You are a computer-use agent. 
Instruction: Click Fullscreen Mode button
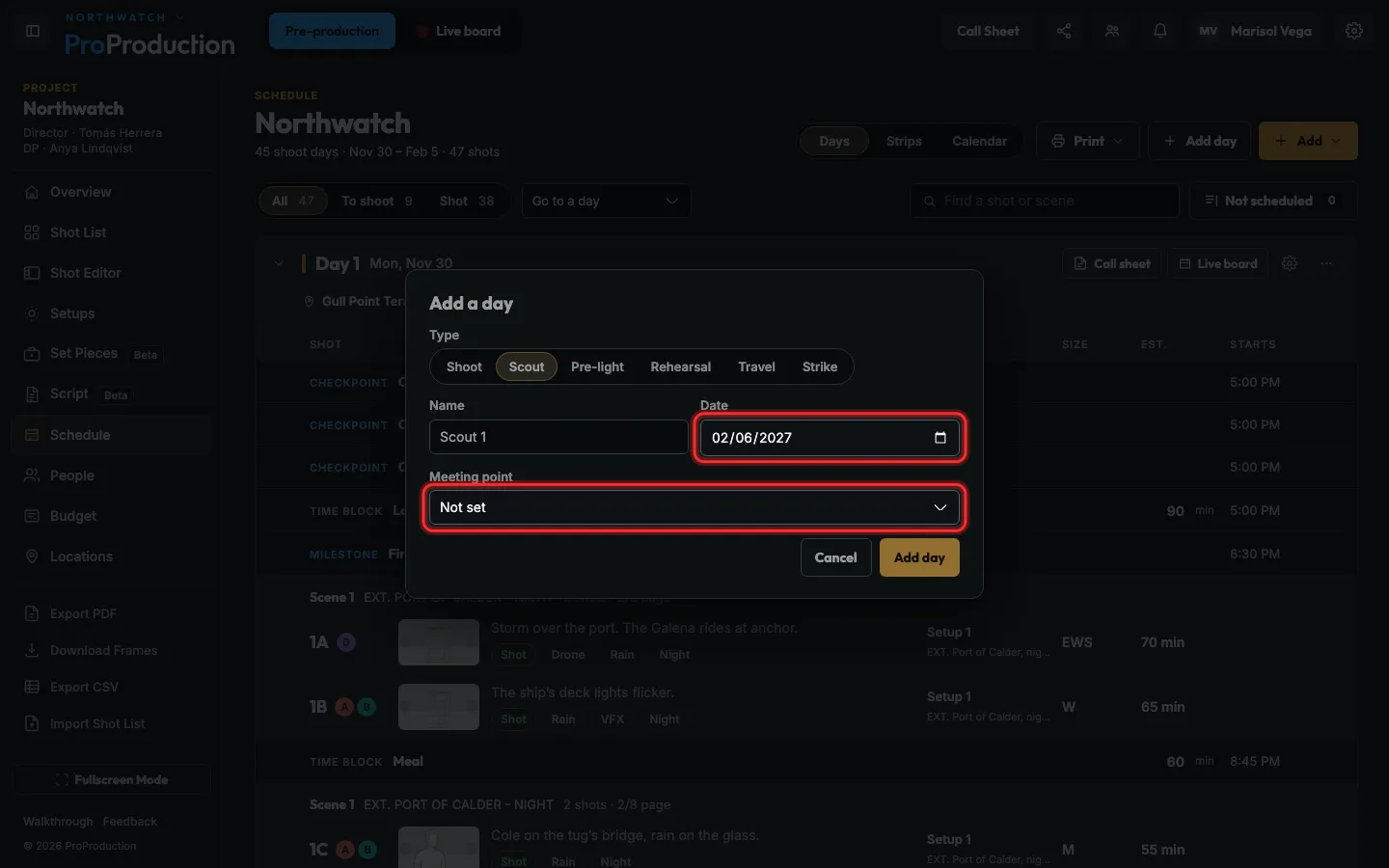click(x=112, y=779)
